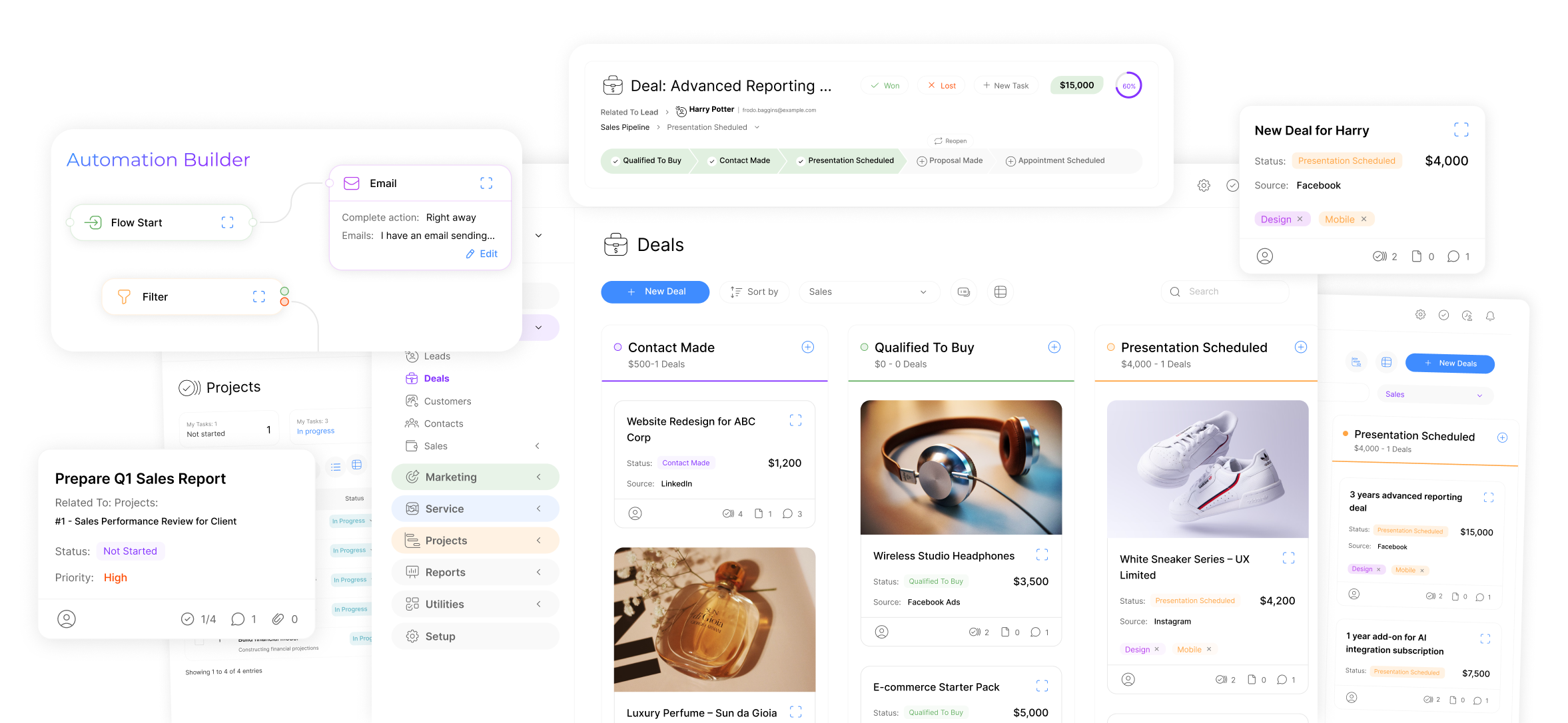Image resolution: width=1568 pixels, height=723 pixels.
Task: Select Contacts in the sidebar menu
Action: click(x=443, y=423)
